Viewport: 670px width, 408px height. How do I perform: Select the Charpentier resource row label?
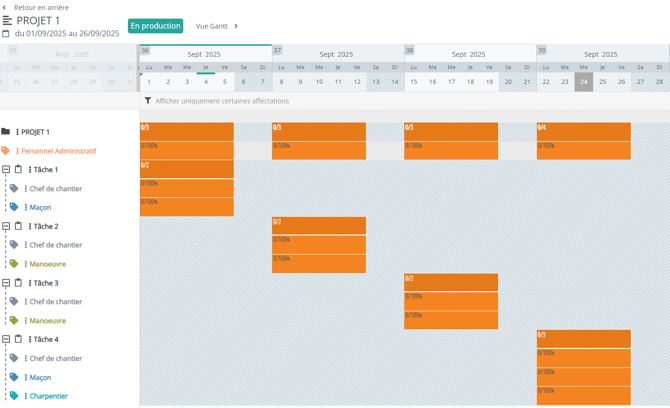click(48, 396)
